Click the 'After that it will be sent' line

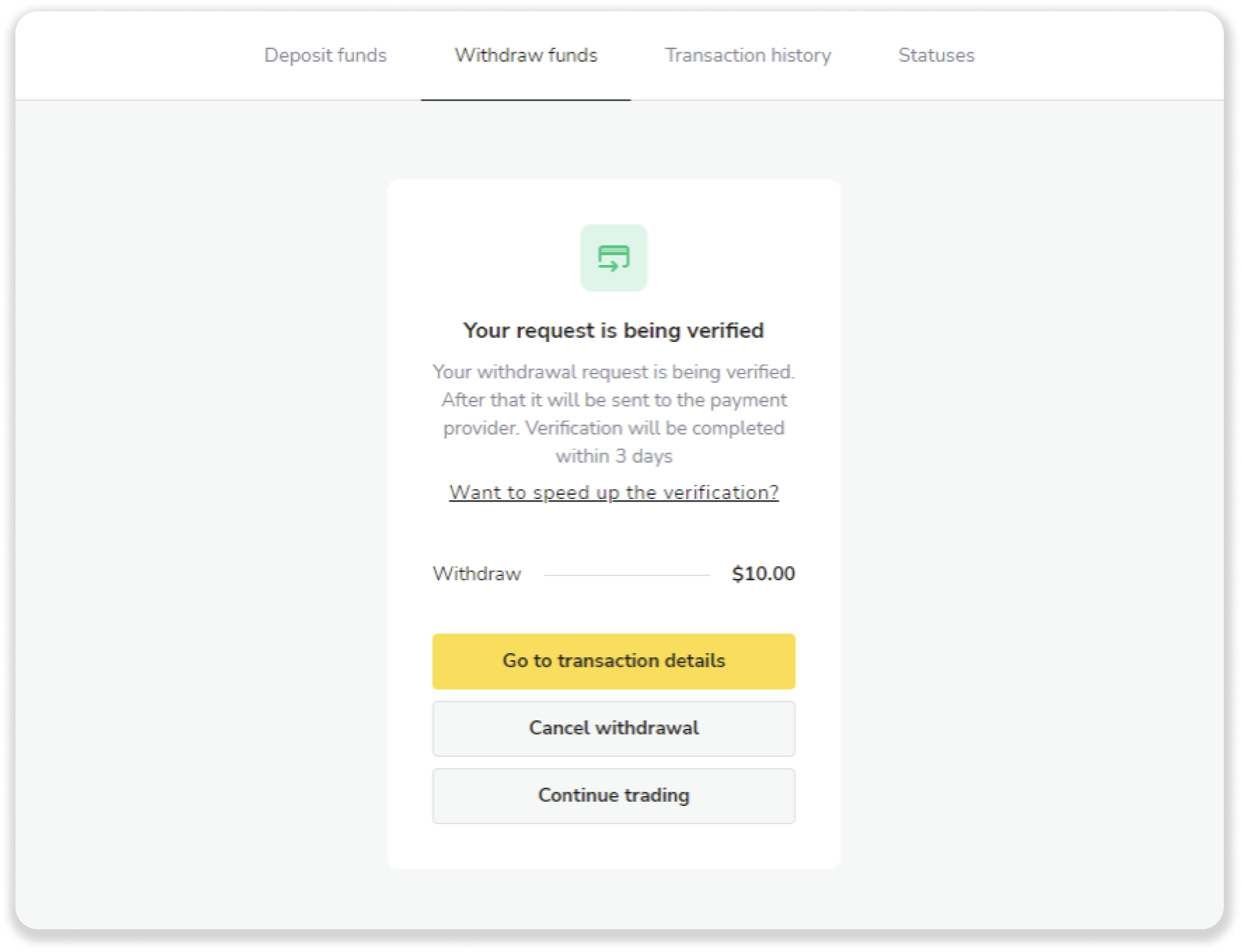[613, 400]
